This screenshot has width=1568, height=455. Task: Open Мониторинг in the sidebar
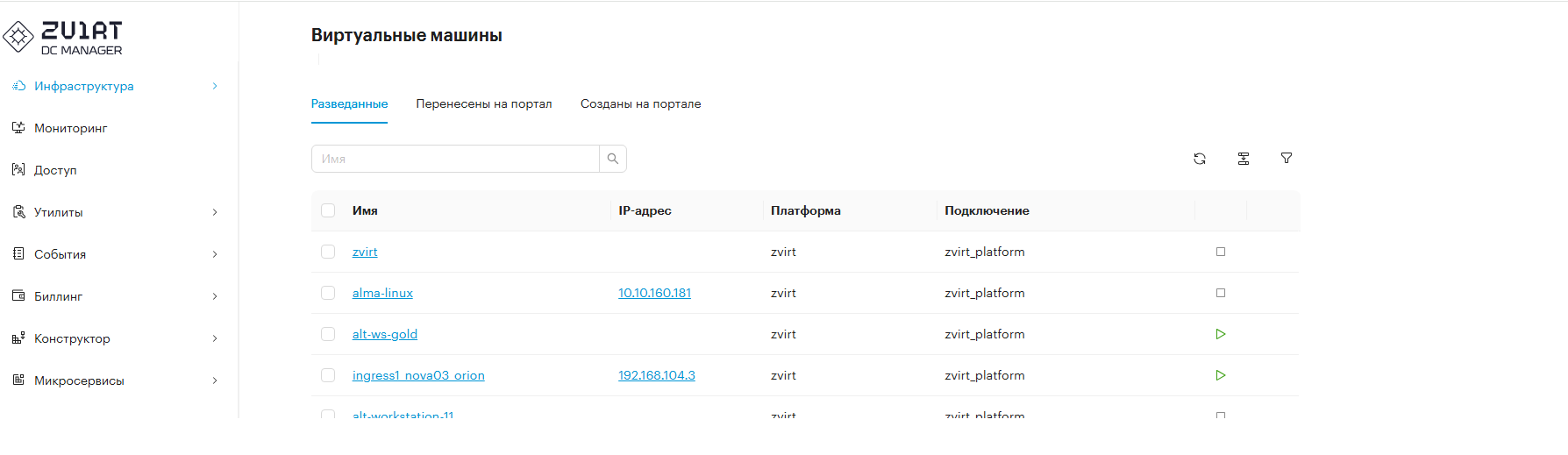(70, 128)
